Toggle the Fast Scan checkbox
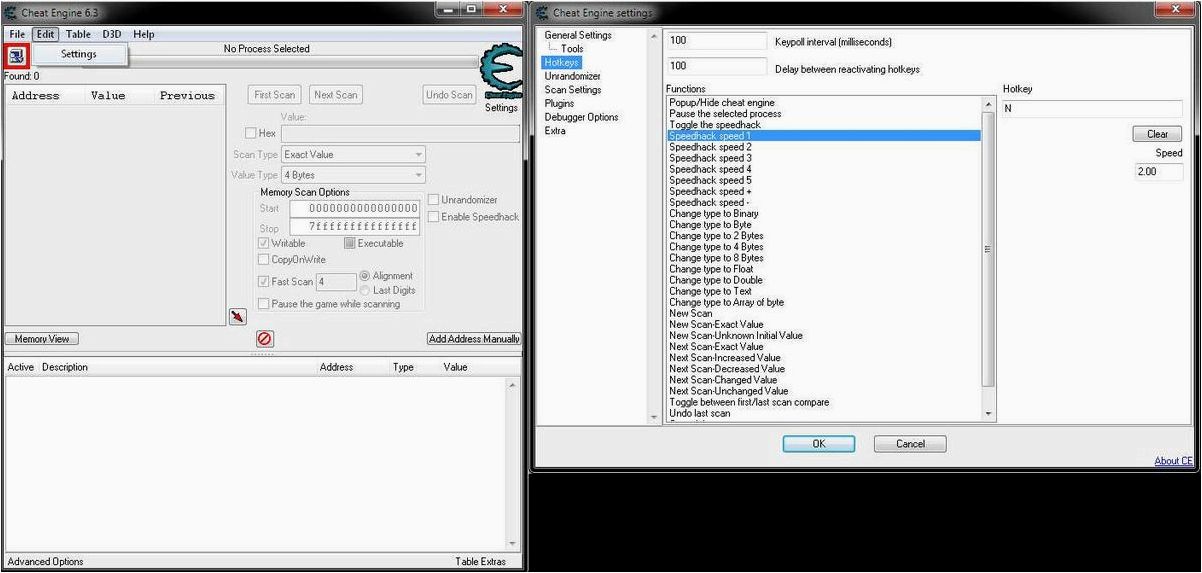 pyautogui.click(x=264, y=282)
